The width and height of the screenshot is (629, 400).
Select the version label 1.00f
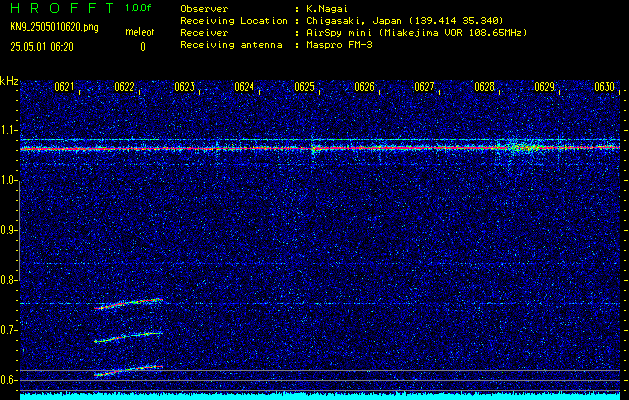[x=138, y=8]
